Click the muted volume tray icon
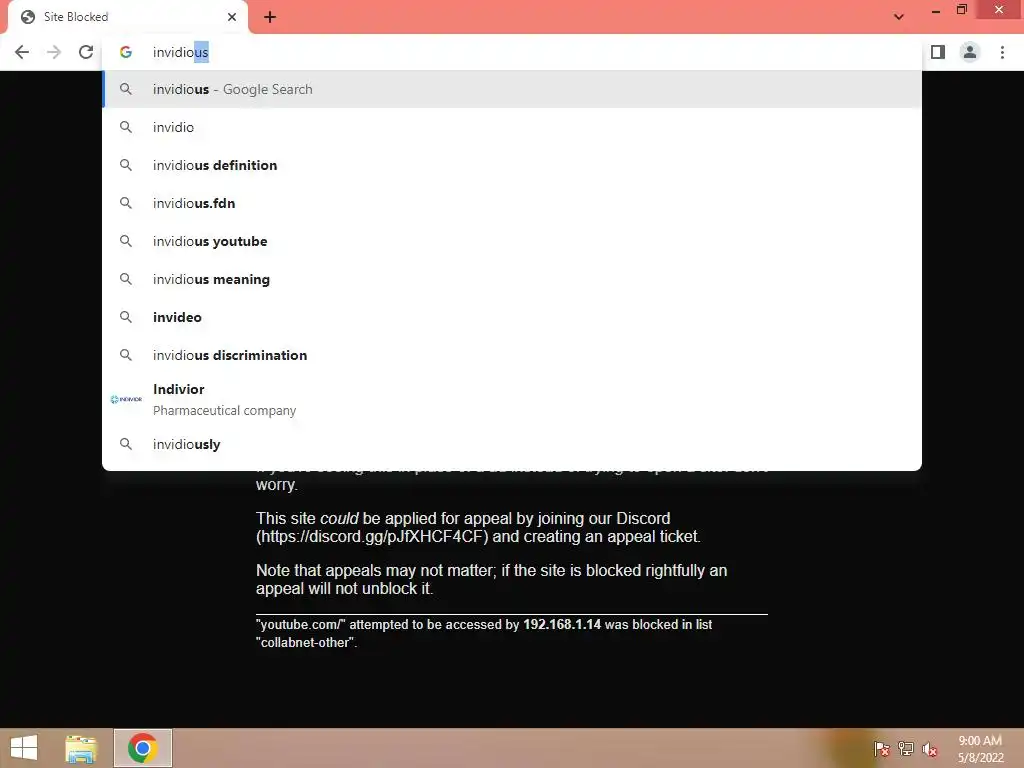Viewport: 1024px width, 768px height. pyautogui.click(x=930, y=749)
